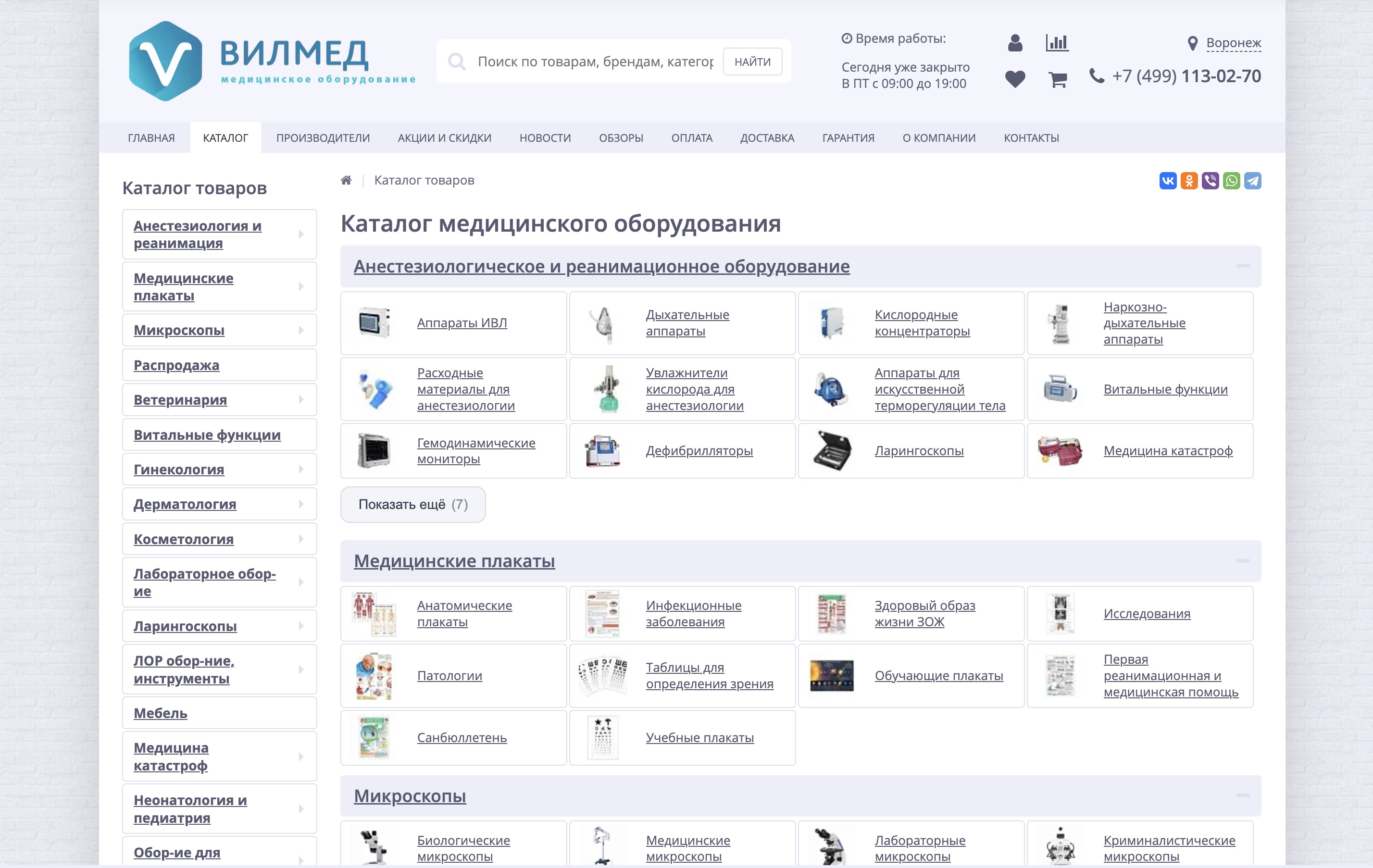This screenshot has height=868, width=1373.
Task: Share page on VK
Action: pos(1168,181)
